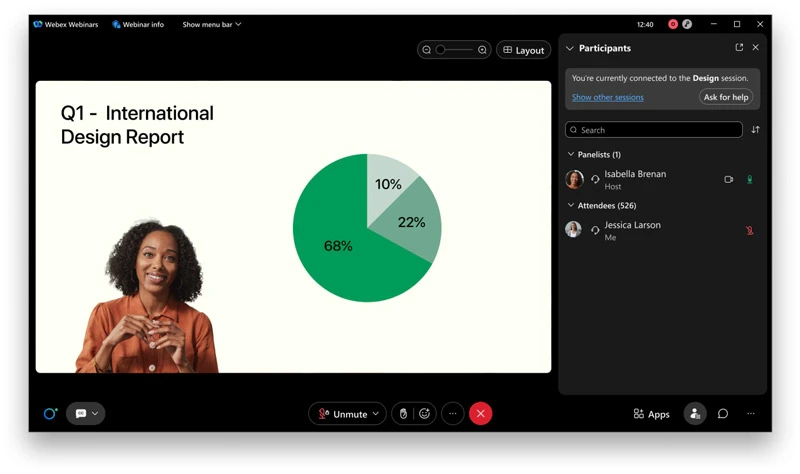Click the Webex Assistant icon
The image size is (800, 474).
(x=49, y=414)
